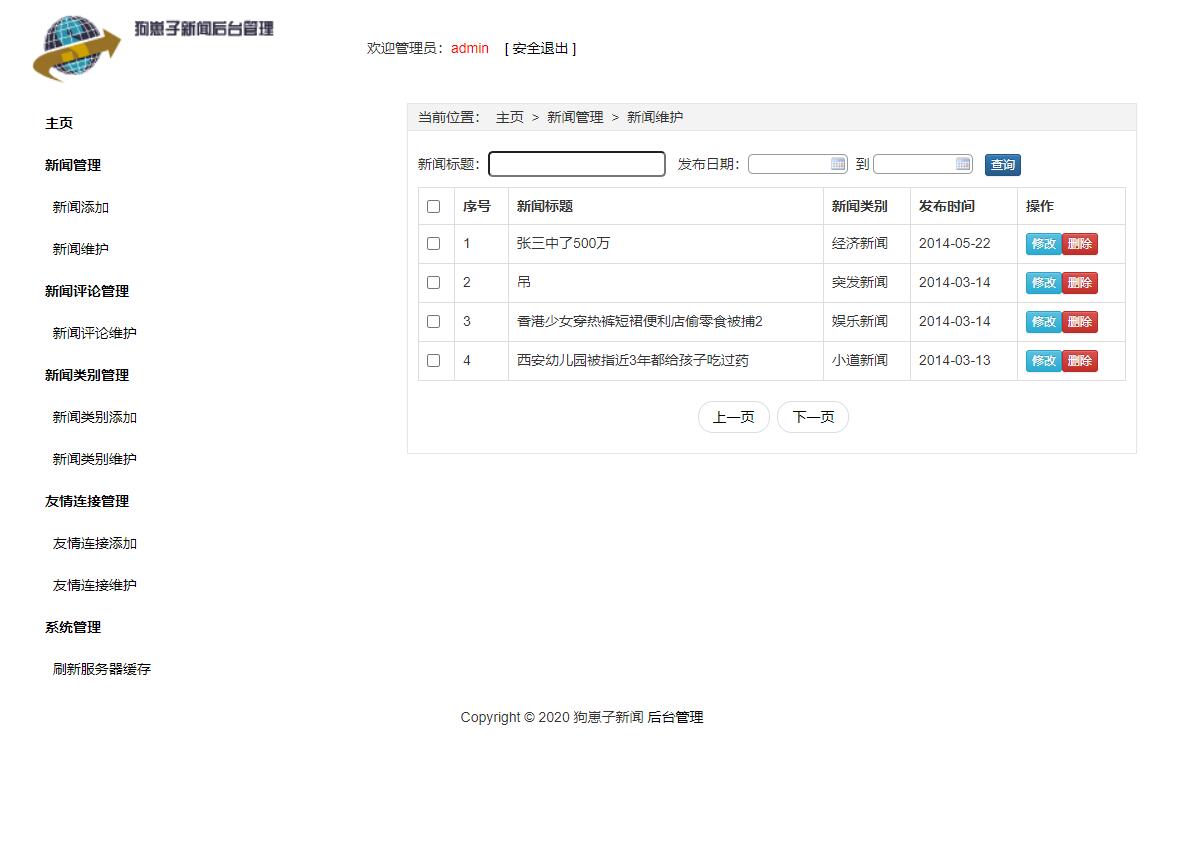This screenshot has width=1191, height=843.
Task: Check the checkbox for 西安幼儿园 news row
Action: pyautogui.click(x=435, y=360)
